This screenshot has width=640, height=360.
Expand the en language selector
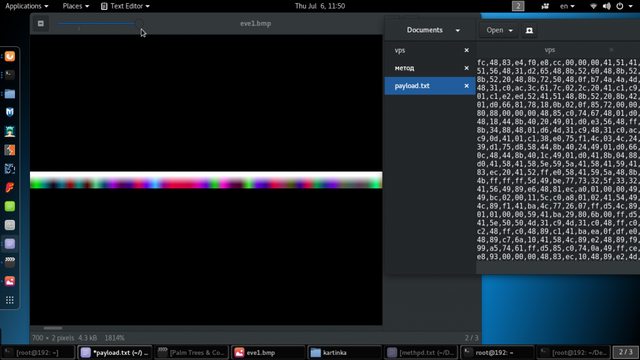(567, 6)
